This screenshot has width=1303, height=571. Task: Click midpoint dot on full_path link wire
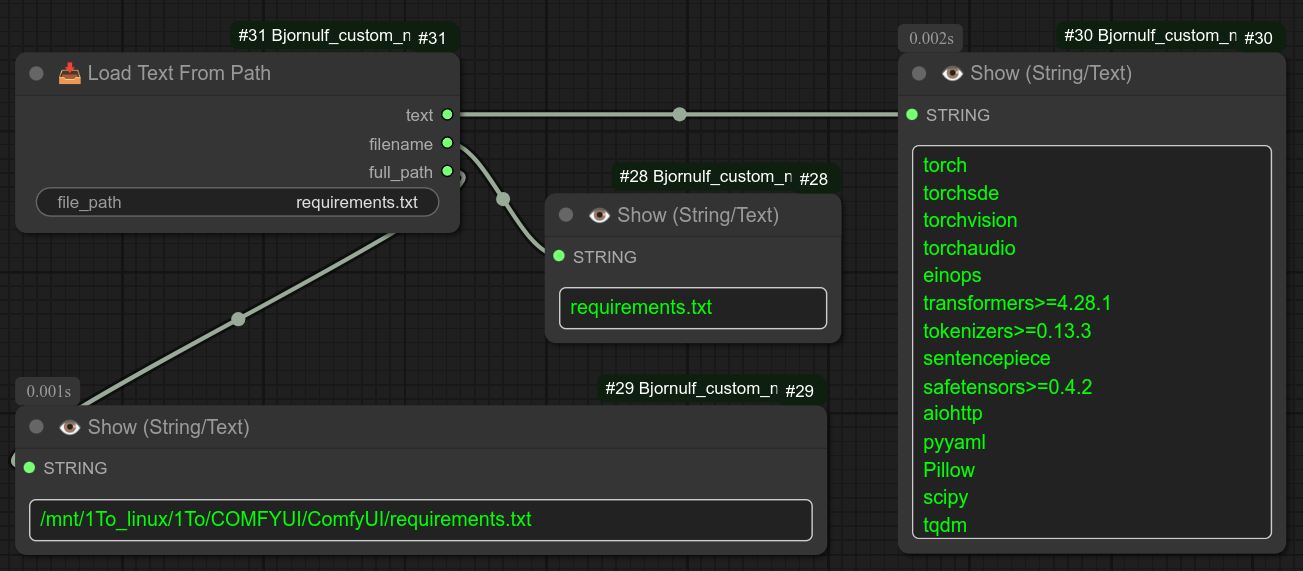[x=238, y=319]
